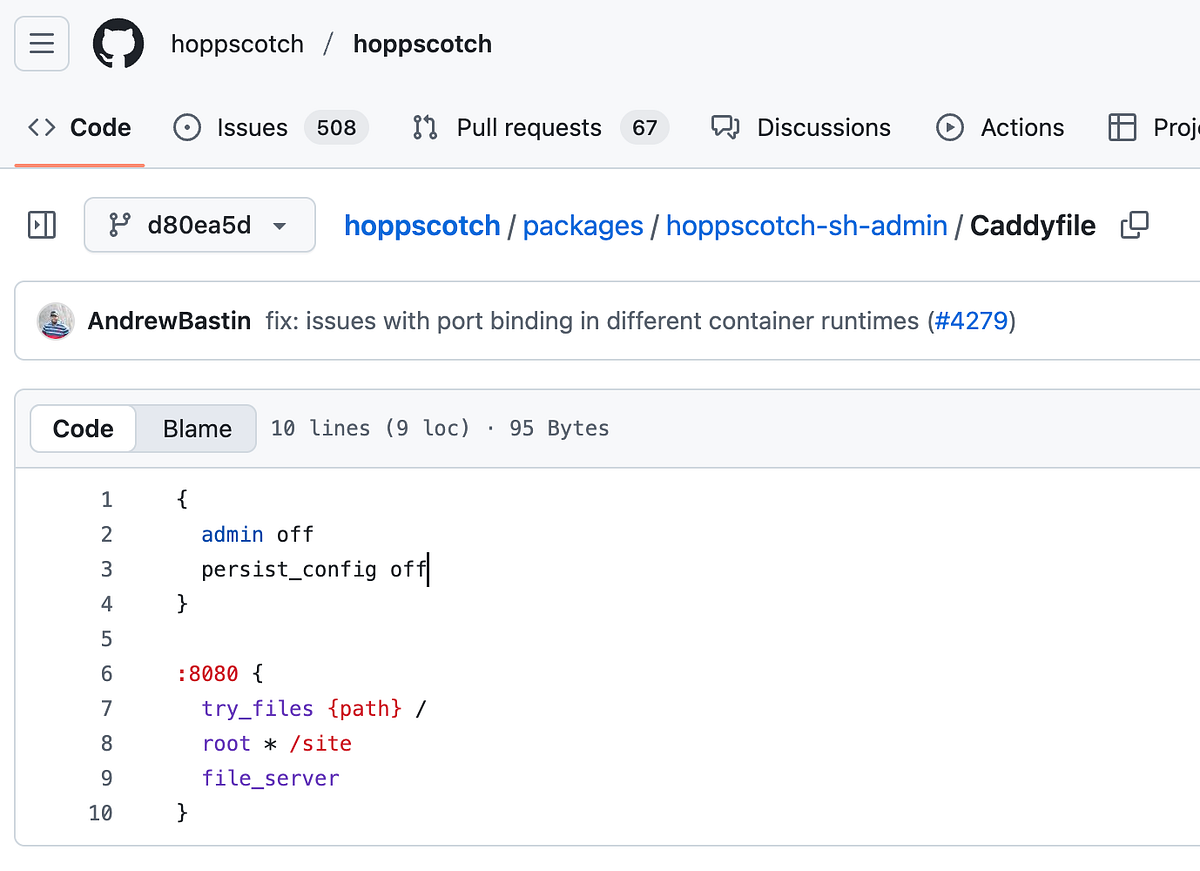Open the Discussions tab
1200x871 pixels.
click(801, 128)
